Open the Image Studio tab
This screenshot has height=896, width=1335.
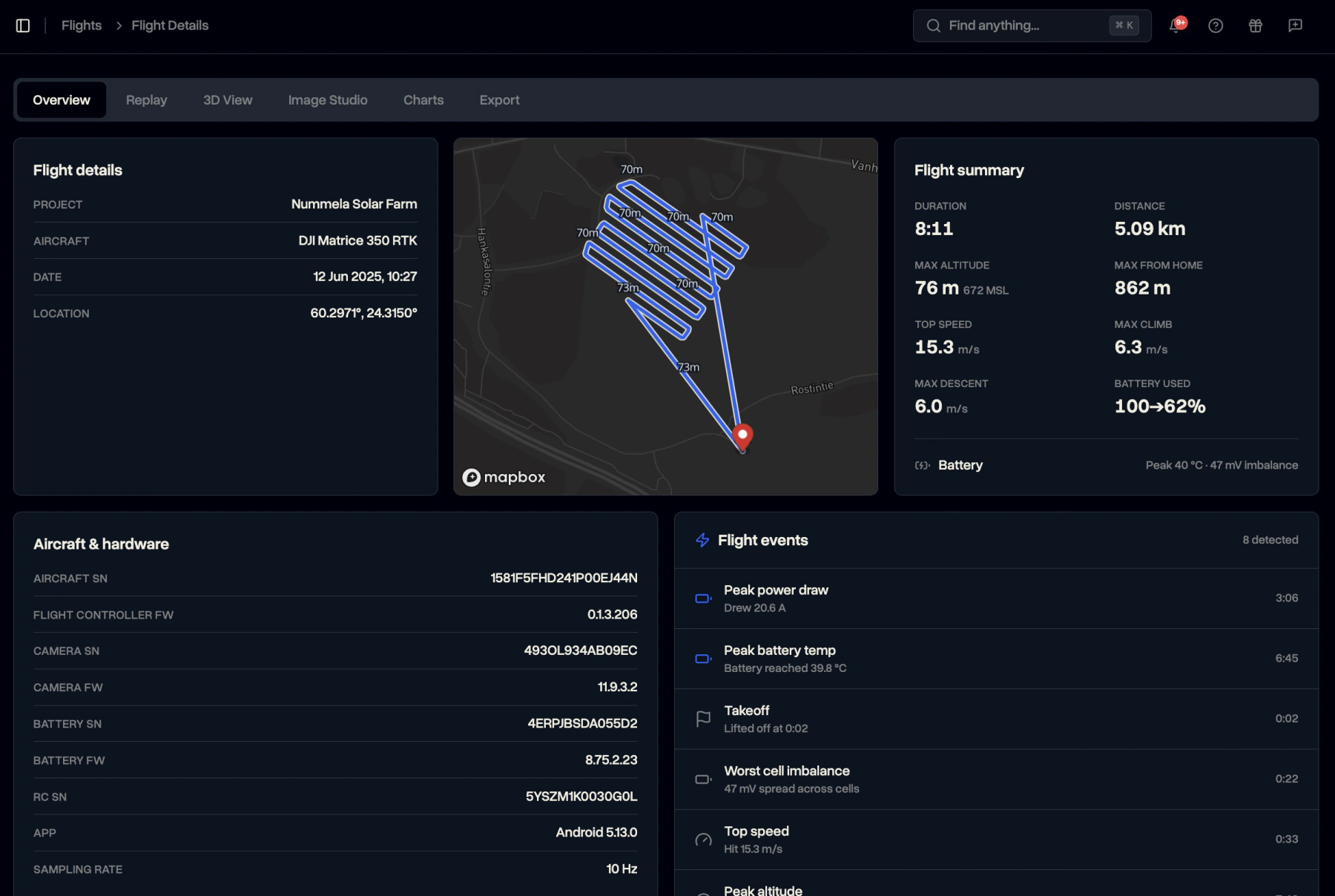coord(328,100)
